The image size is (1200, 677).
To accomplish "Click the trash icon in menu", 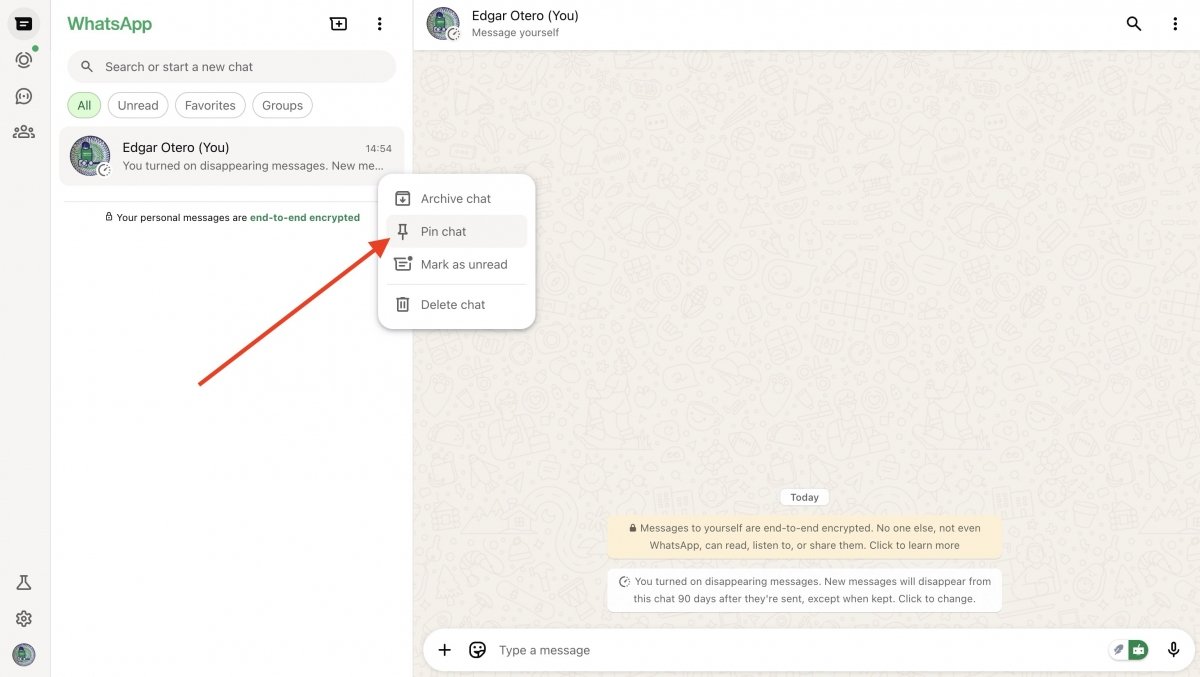I will (x=403, y=304).
